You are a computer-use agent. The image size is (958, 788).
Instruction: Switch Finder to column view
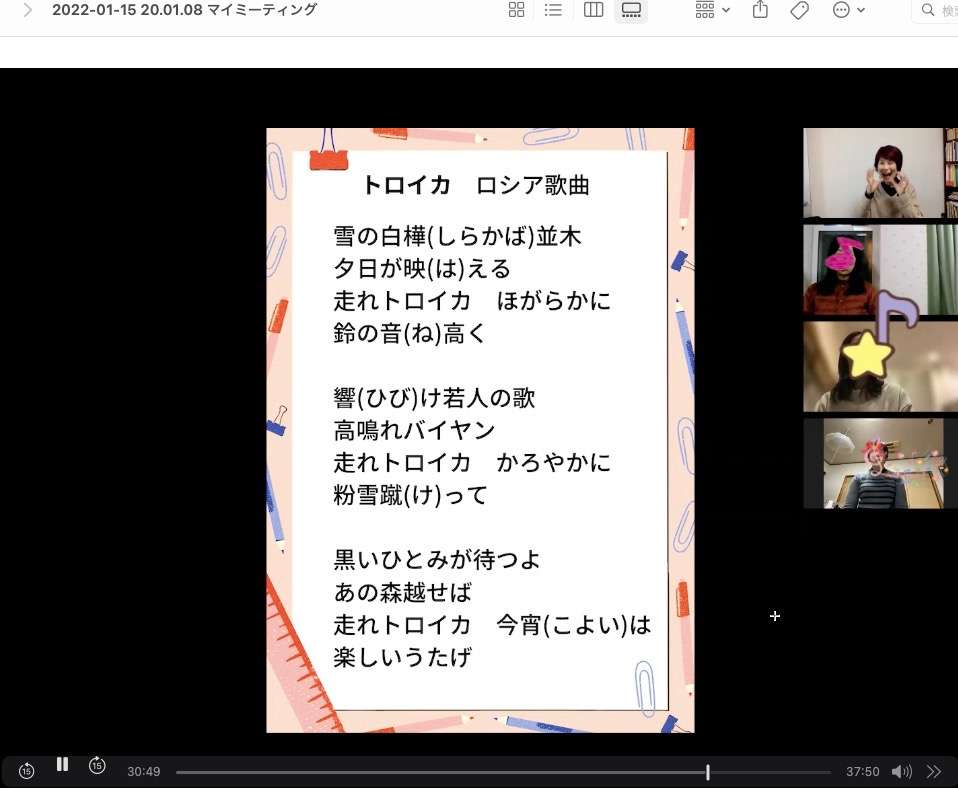tap(593, 10)
